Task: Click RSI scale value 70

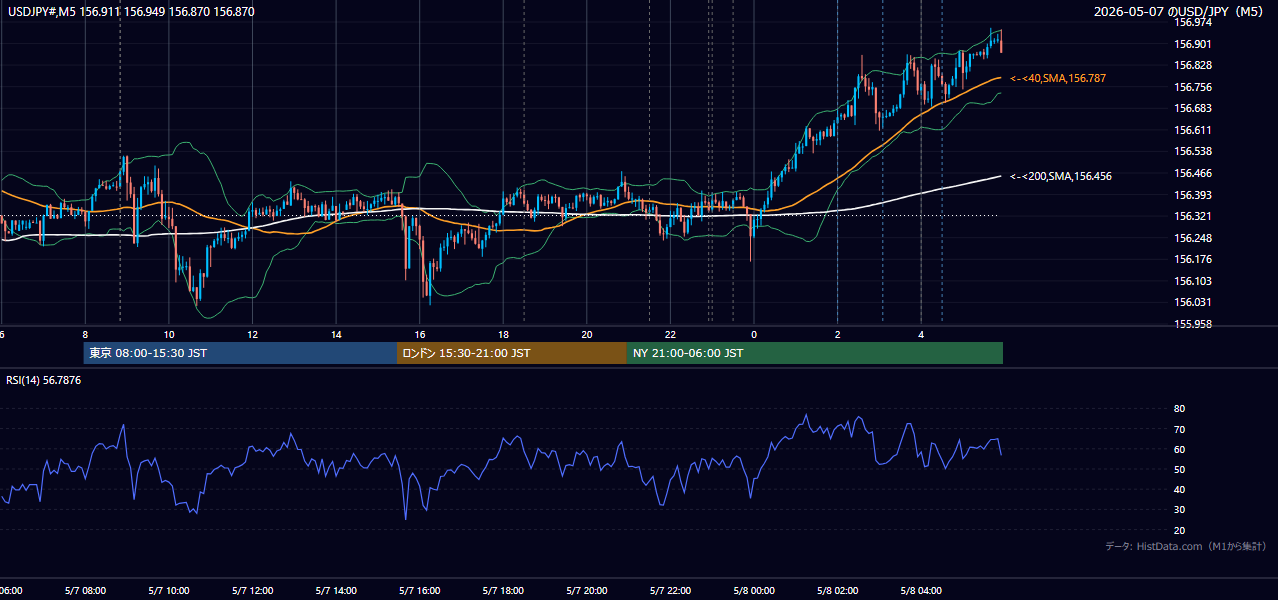Action: pyautogui.click(x=1179, y=429)
